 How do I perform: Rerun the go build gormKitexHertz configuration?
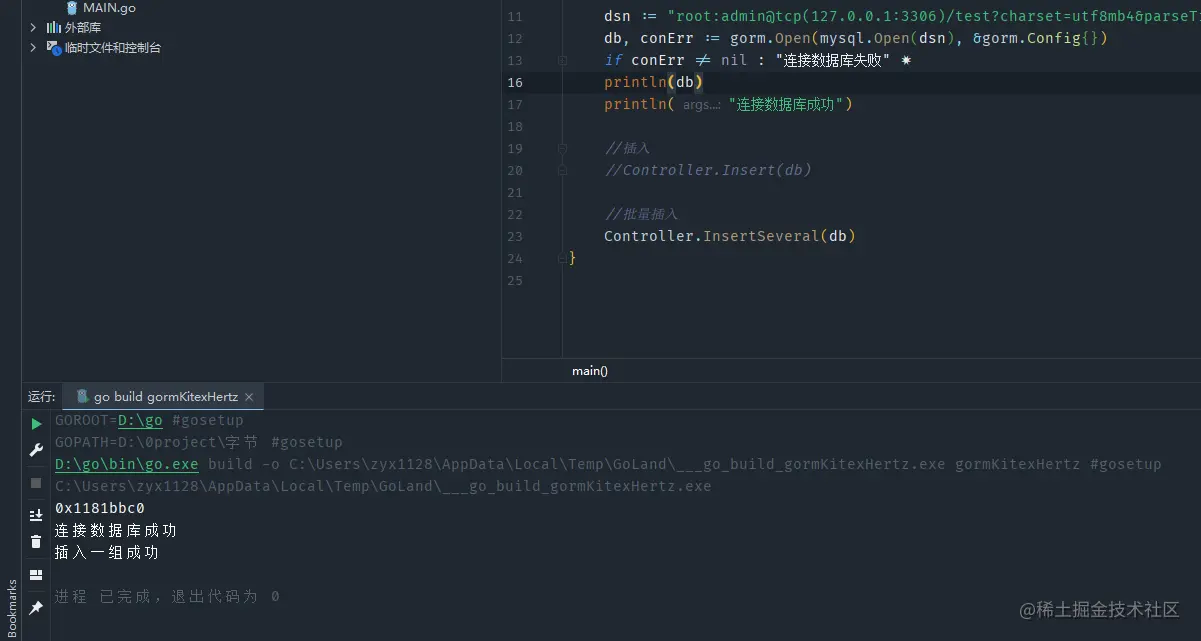[x=36, y=424]
